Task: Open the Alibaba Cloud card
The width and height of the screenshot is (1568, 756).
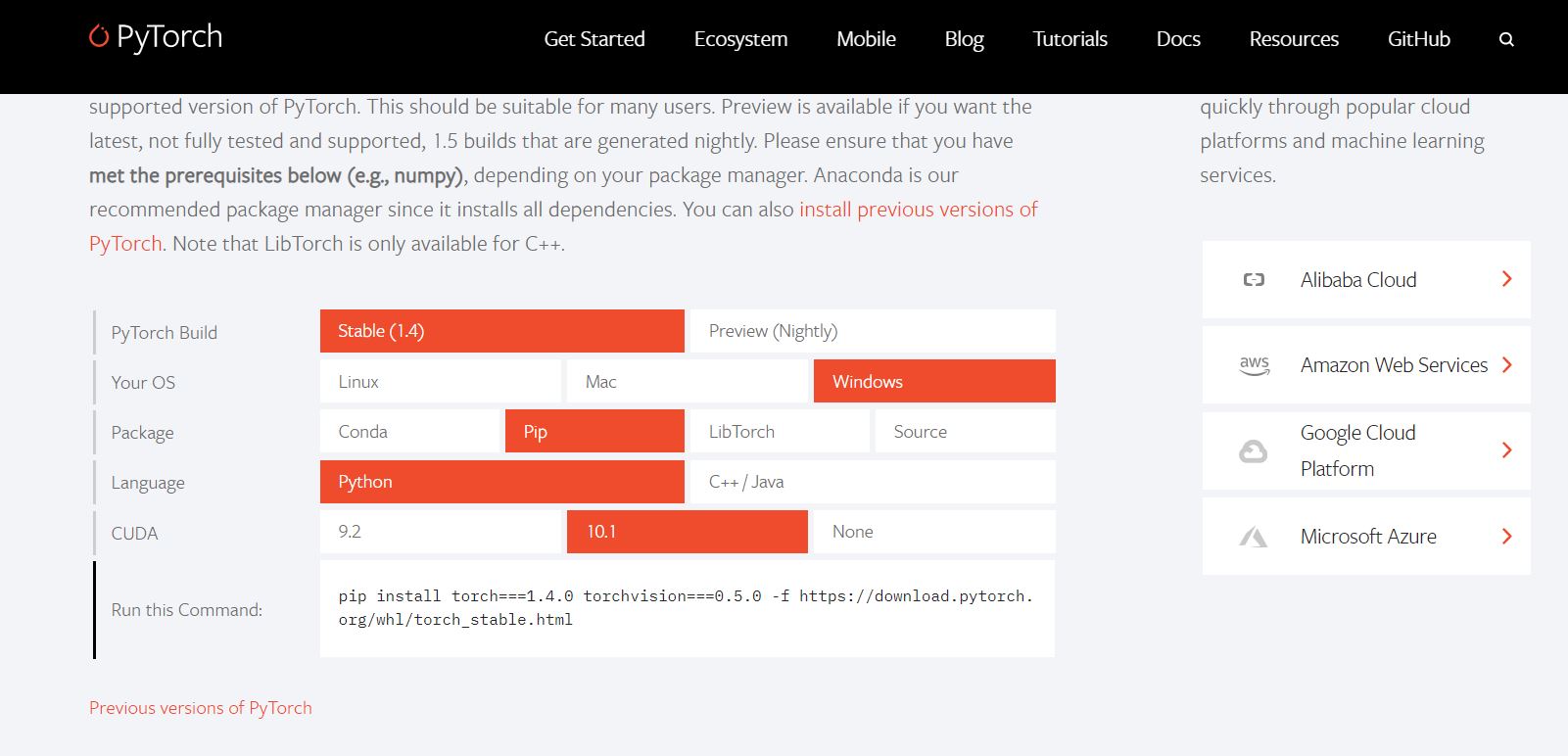Action: [x=1366, y=279]
